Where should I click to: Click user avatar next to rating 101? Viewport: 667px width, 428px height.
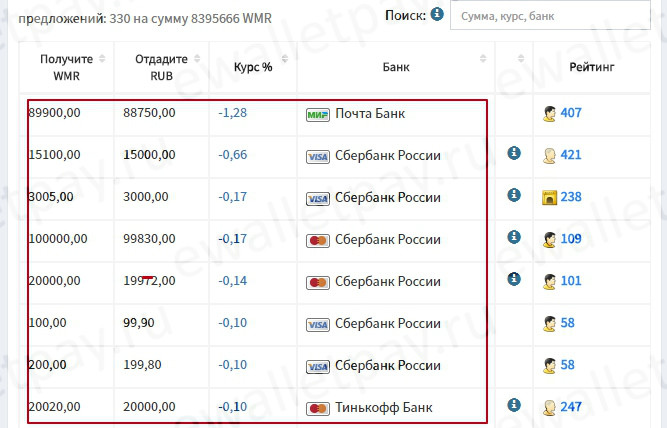[549, 282]
